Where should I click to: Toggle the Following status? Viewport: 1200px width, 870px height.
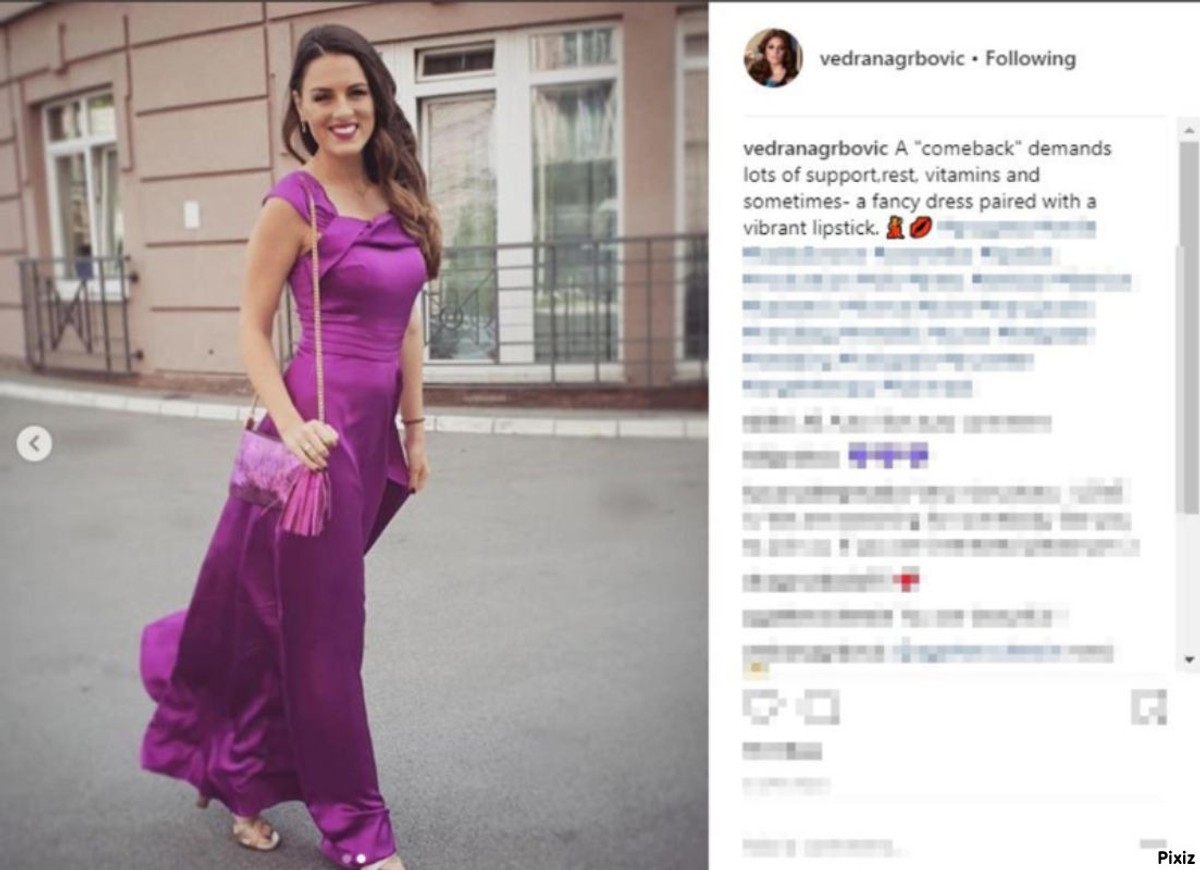click(1031, 58)
